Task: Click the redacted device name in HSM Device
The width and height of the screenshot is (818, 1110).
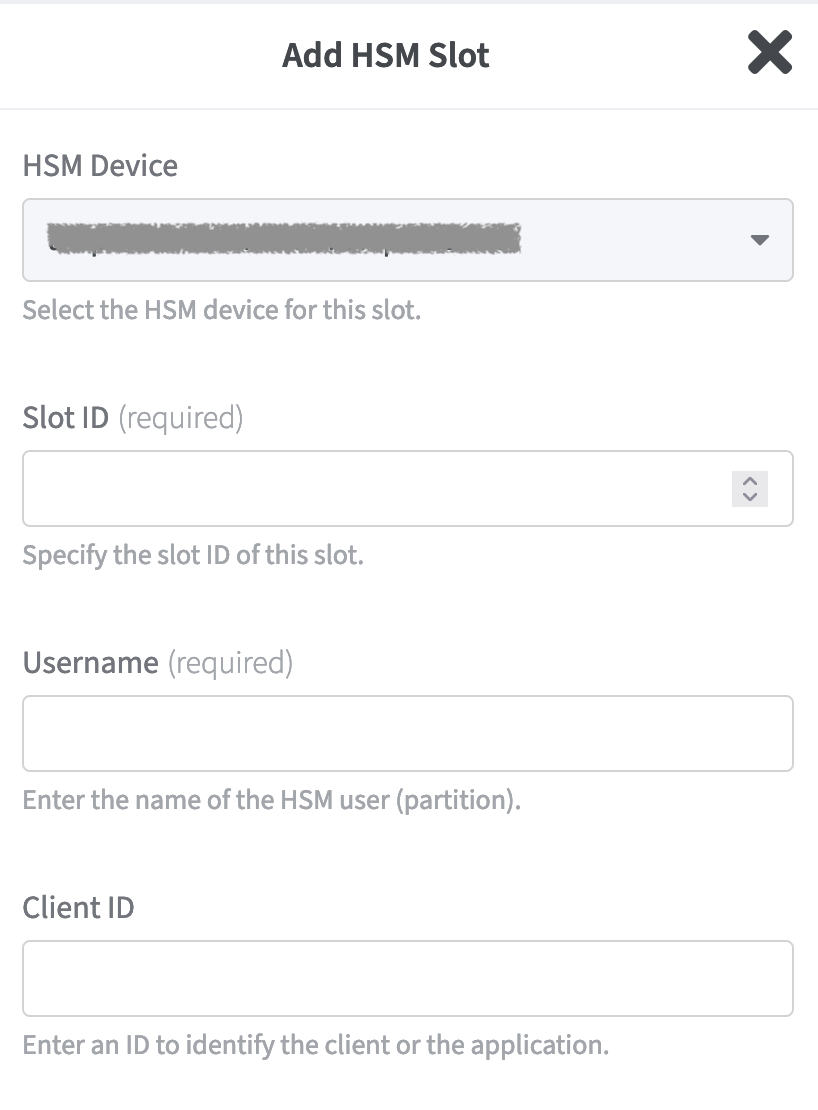Action: tap(285, 238)
